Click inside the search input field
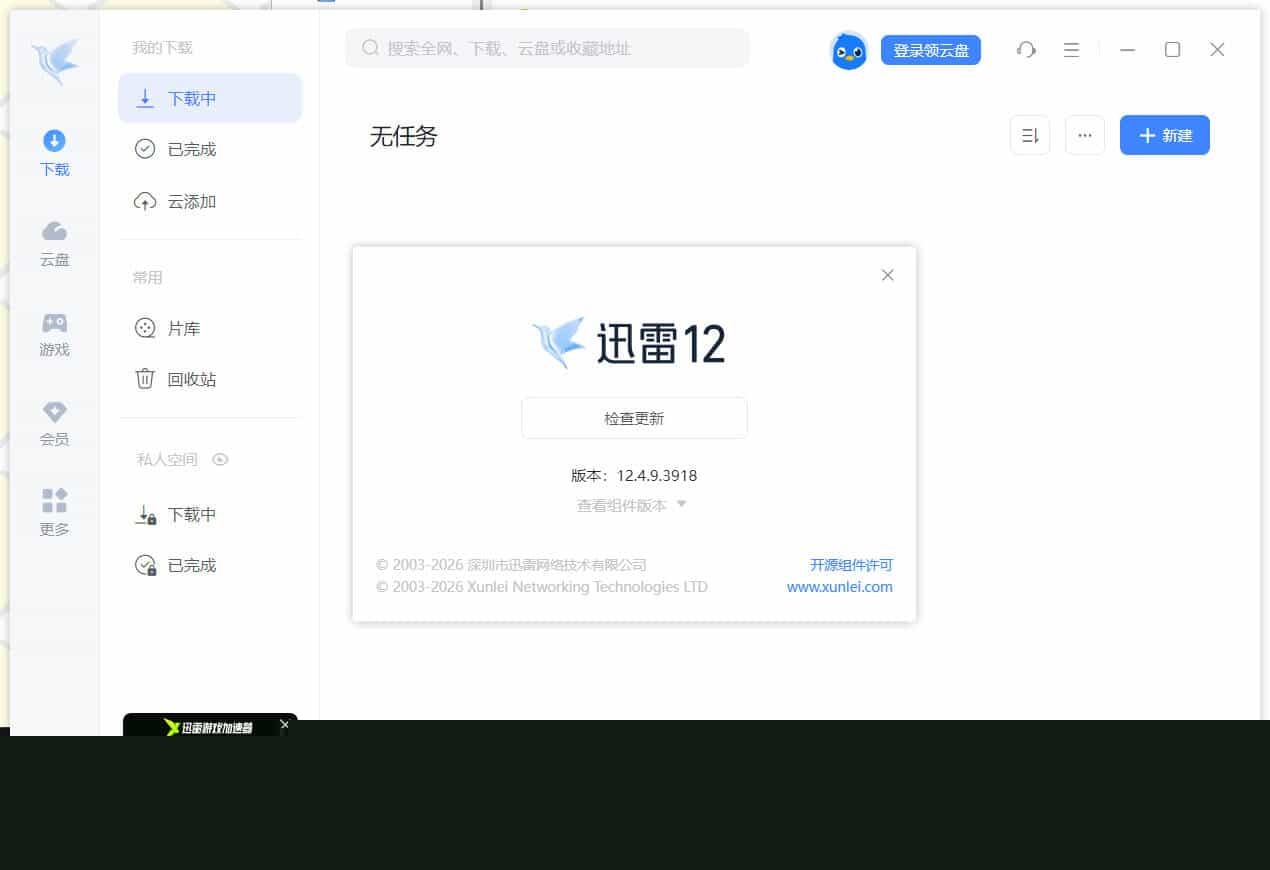Screen dimensions: 1270x870 [x=546, y=48]
